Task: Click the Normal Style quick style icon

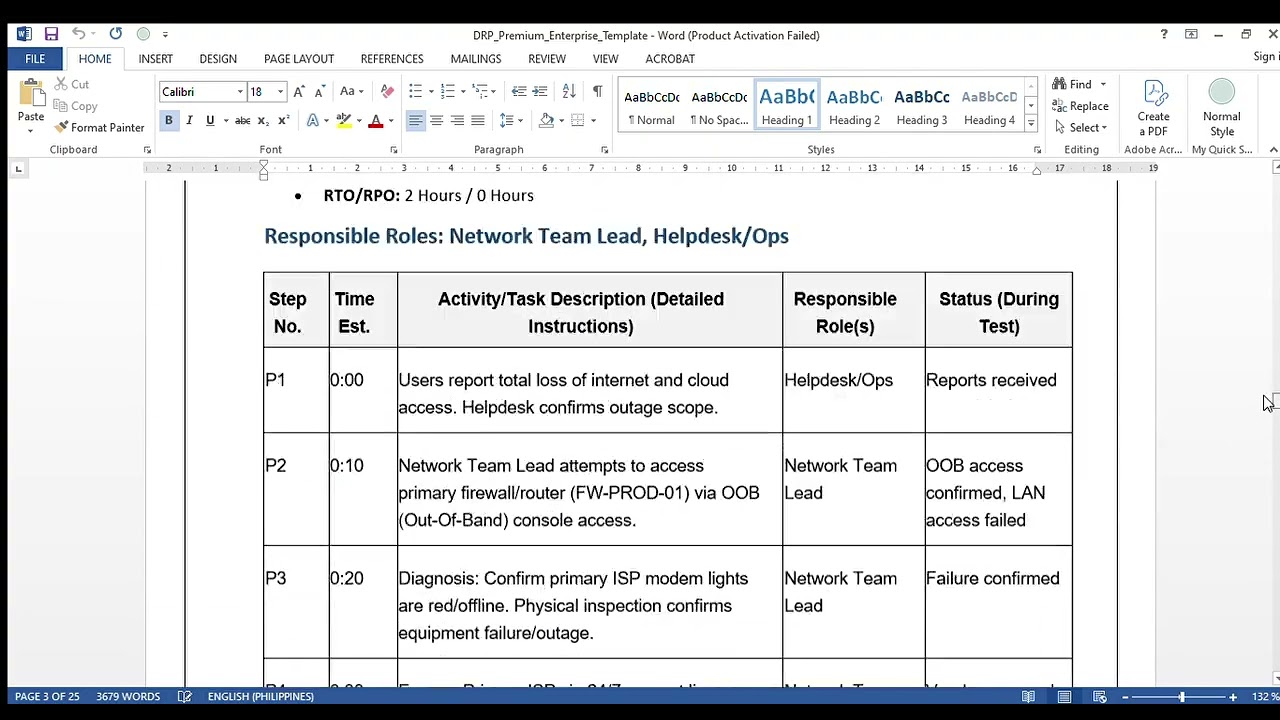Action: click(1222, 108)
